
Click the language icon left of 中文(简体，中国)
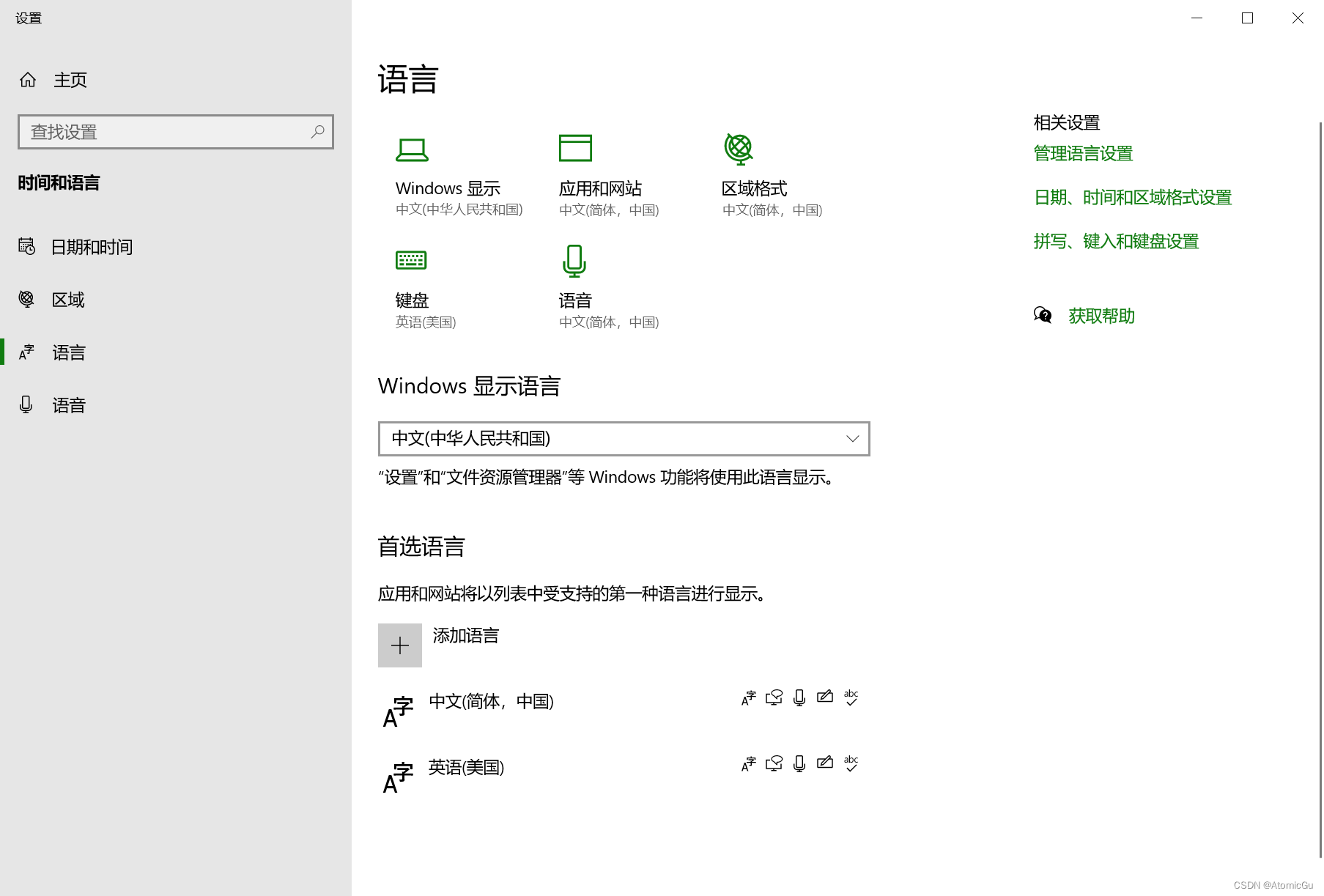pyautogui.click(x=399, y=712)
